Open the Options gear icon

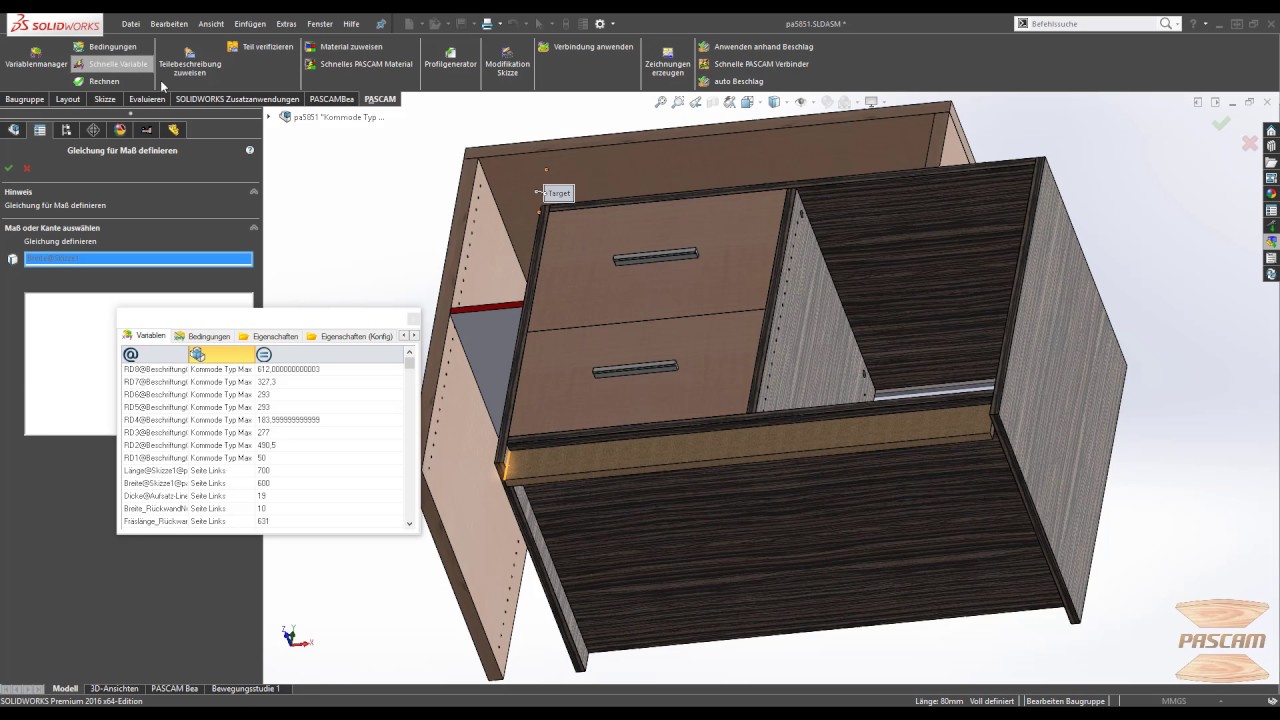tap(600, 24)
